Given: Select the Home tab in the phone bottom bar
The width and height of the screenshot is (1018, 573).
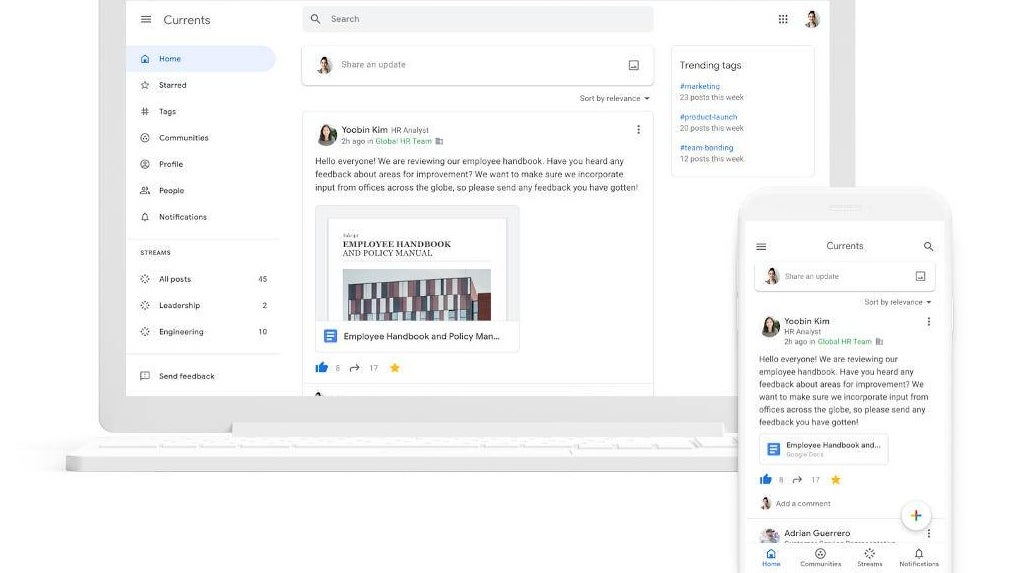Looking at the screenshot, I should point(771,557).
